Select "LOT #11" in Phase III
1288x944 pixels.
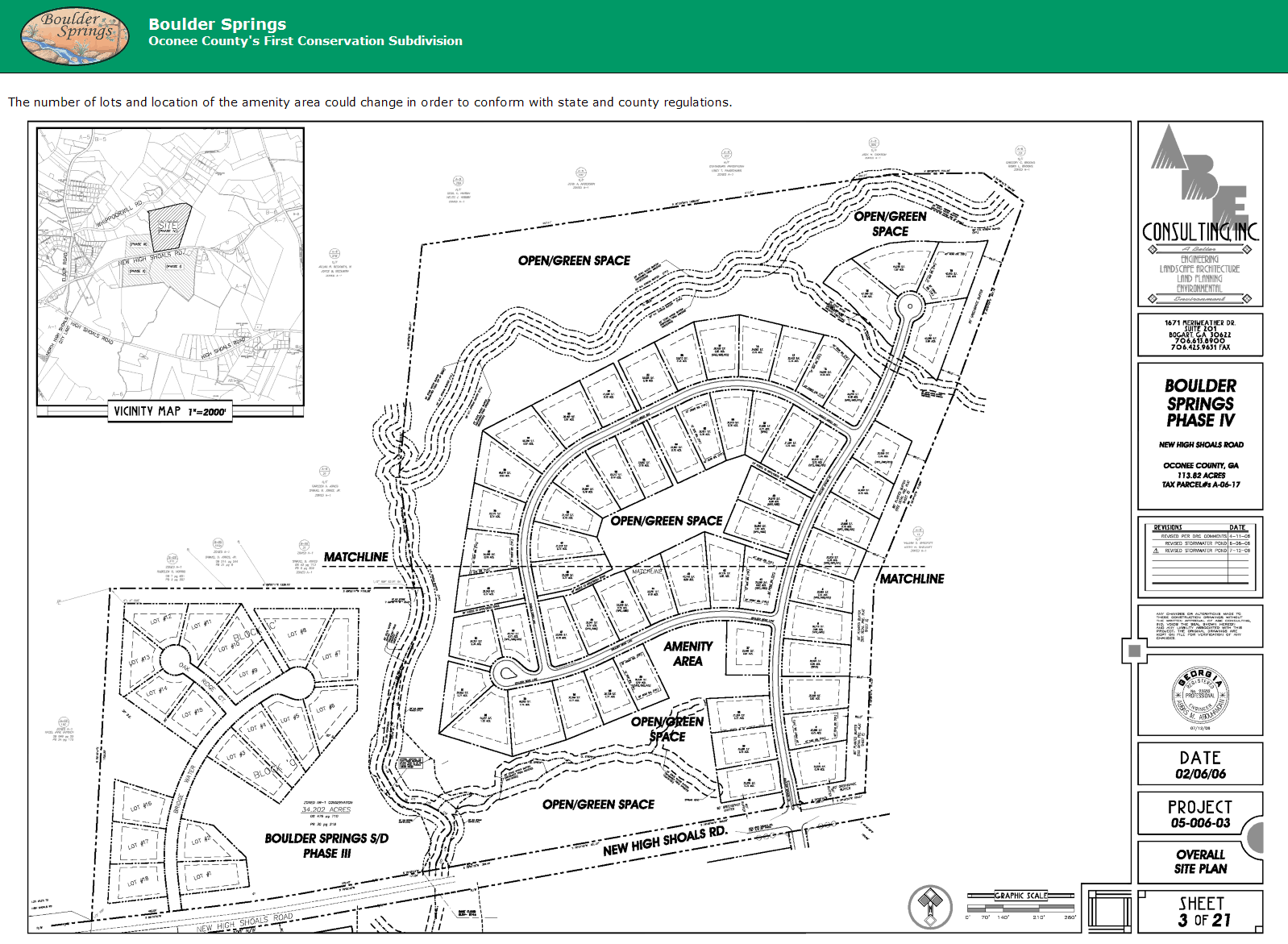201,625
